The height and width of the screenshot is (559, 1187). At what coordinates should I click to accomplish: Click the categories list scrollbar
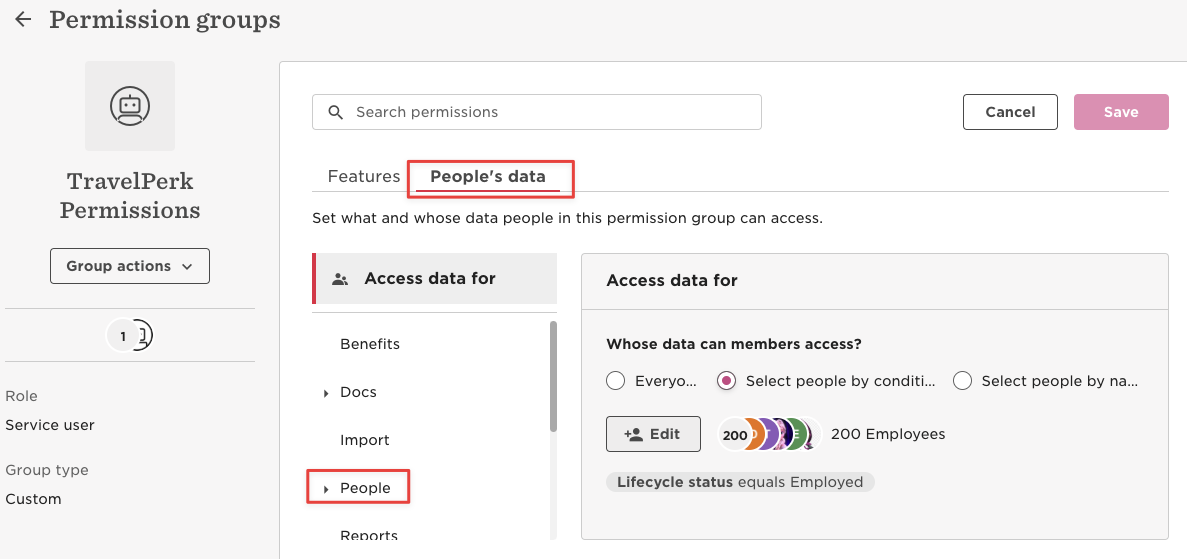(x=553, y=377)
